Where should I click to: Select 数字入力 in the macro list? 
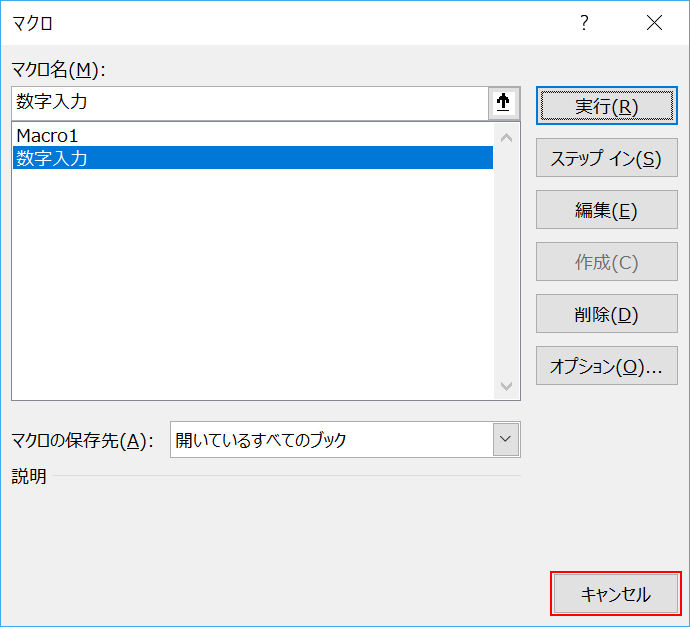253,158
